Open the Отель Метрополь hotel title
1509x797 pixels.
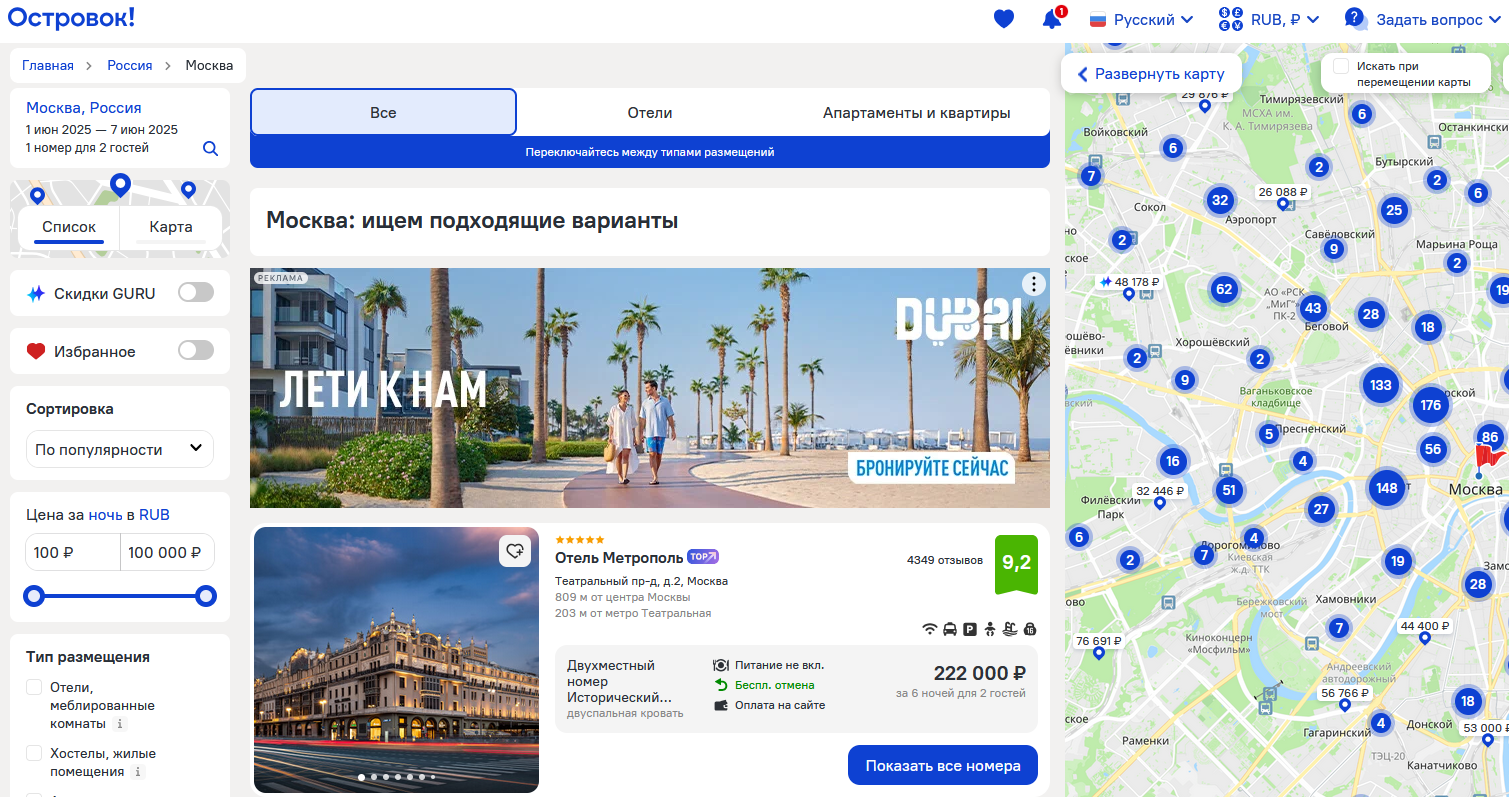coord(619,557)
